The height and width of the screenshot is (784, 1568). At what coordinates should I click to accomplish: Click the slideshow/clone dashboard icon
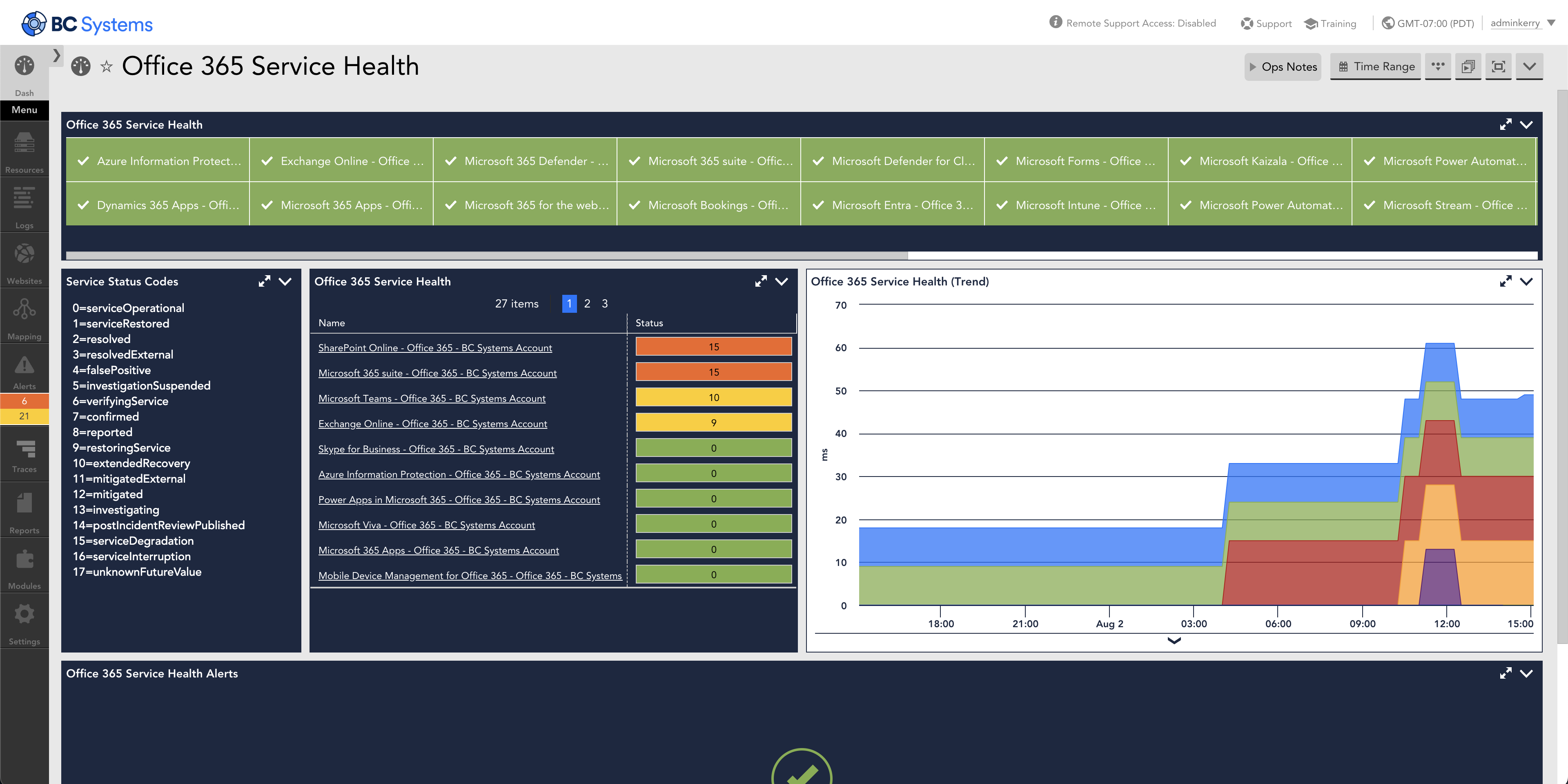click(1468, 66)
